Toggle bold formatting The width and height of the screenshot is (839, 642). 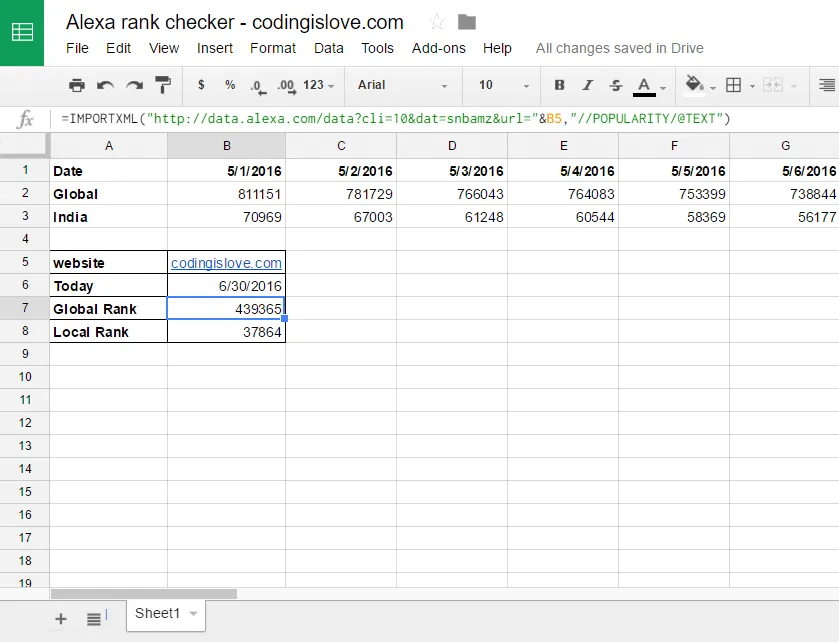560,85
